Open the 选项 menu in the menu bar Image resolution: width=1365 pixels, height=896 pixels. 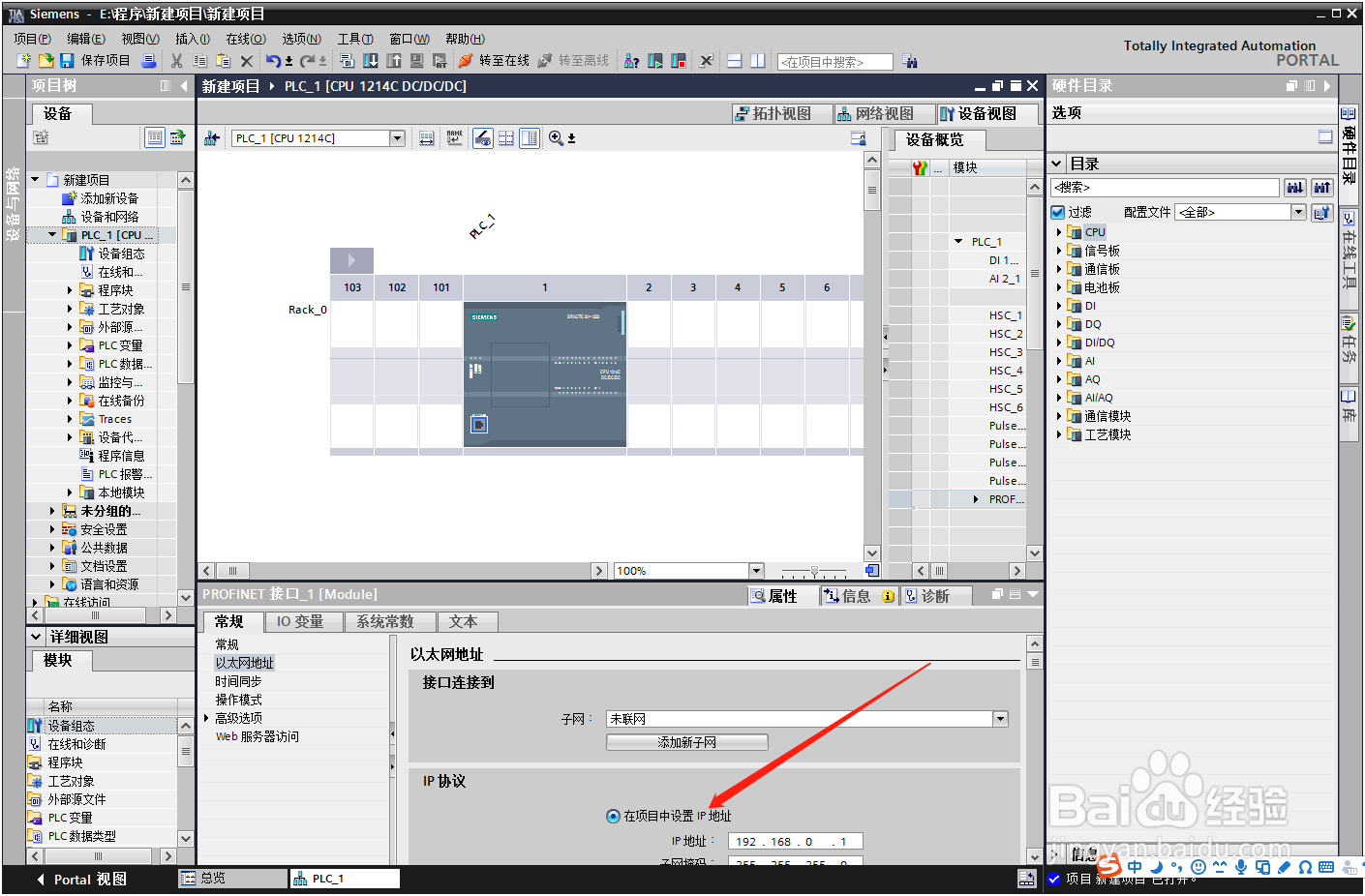(x=301, y=39)
